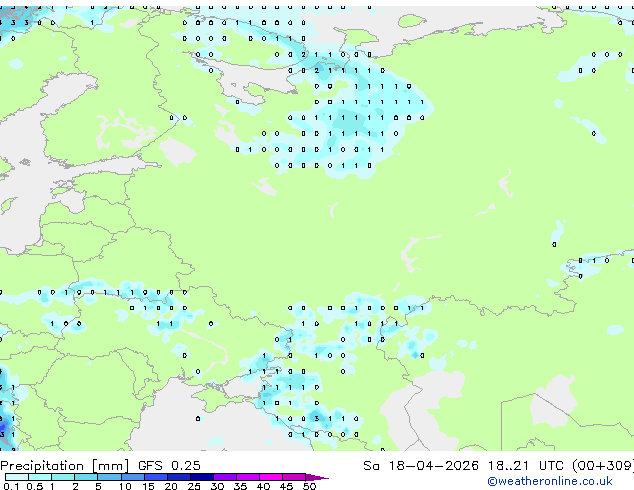This screenshot has width=634, height=490.
Task: Click the 'Precipitation [mm]' title text
Action: pos(65,466)
